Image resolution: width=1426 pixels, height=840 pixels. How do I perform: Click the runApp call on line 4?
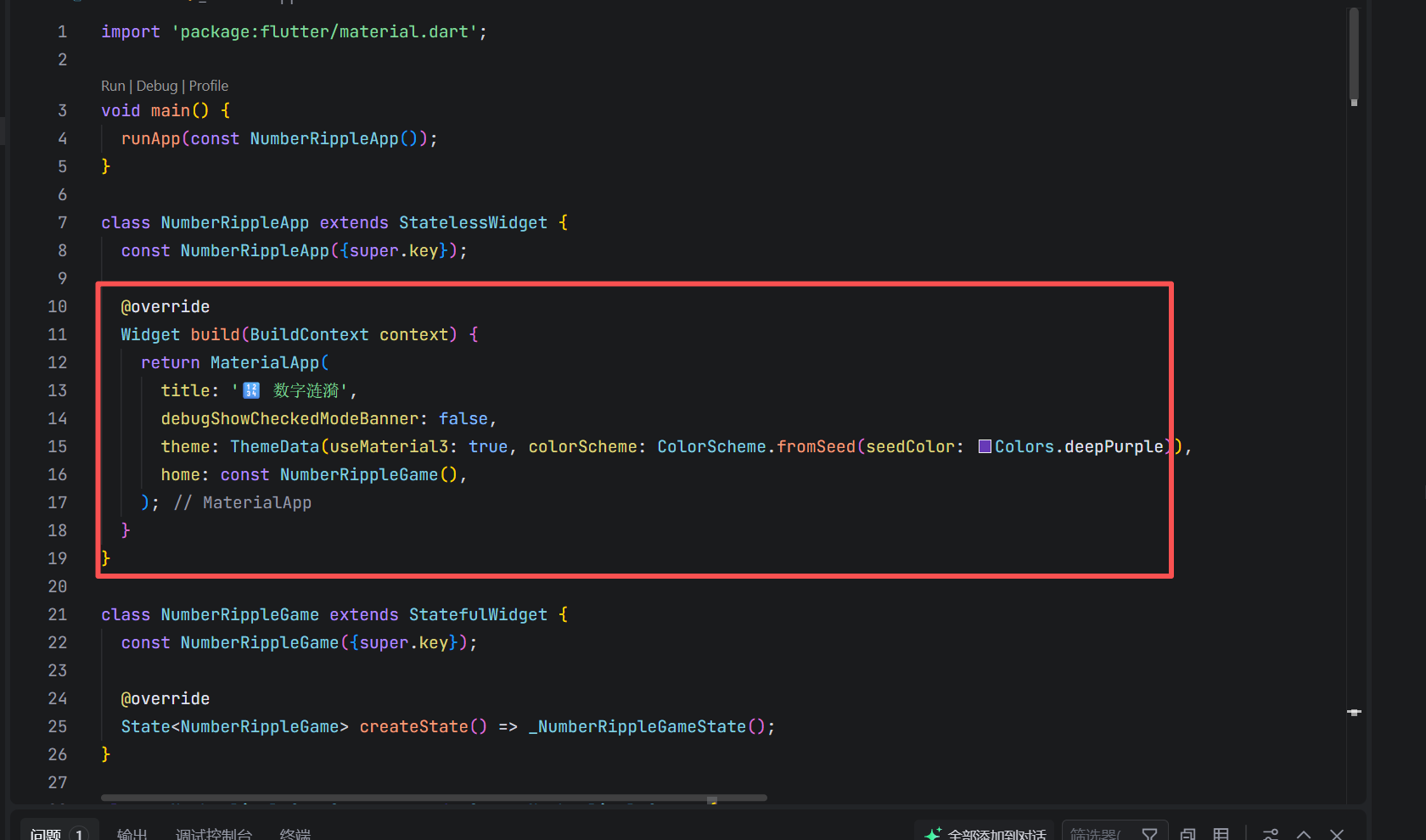151,138
